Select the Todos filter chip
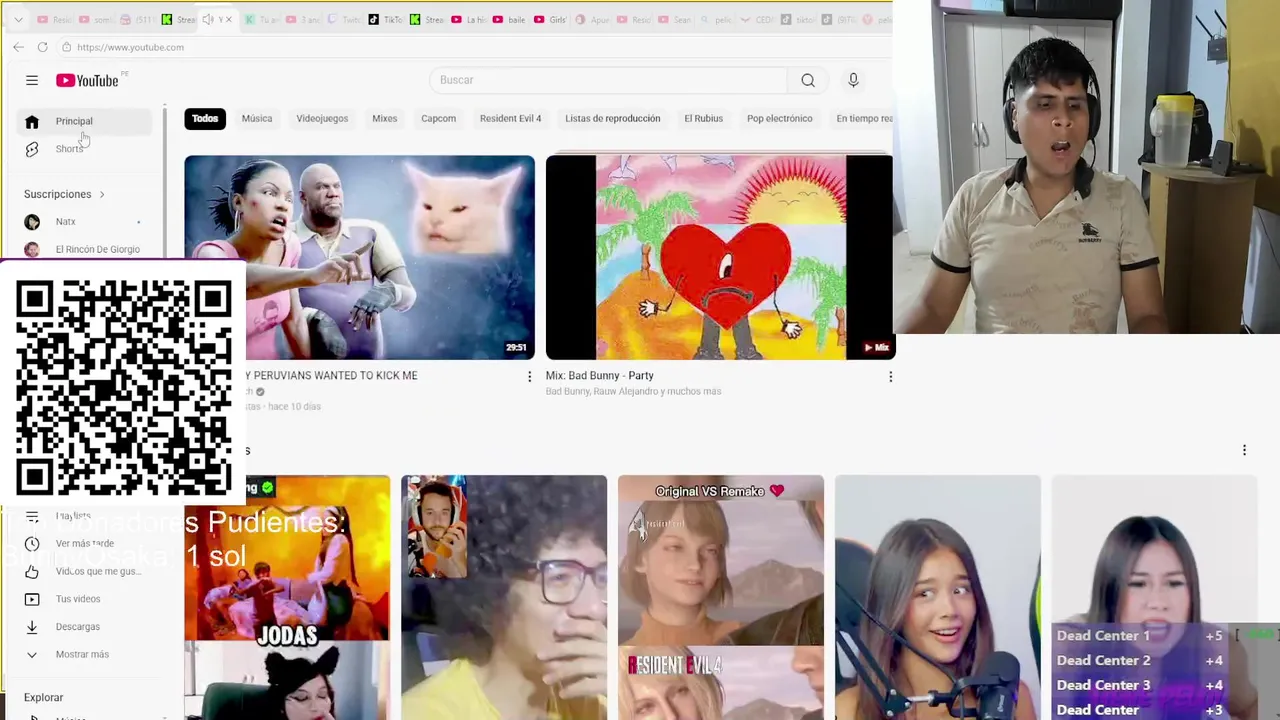1280x720 pixels. click(x=205, y=118)
